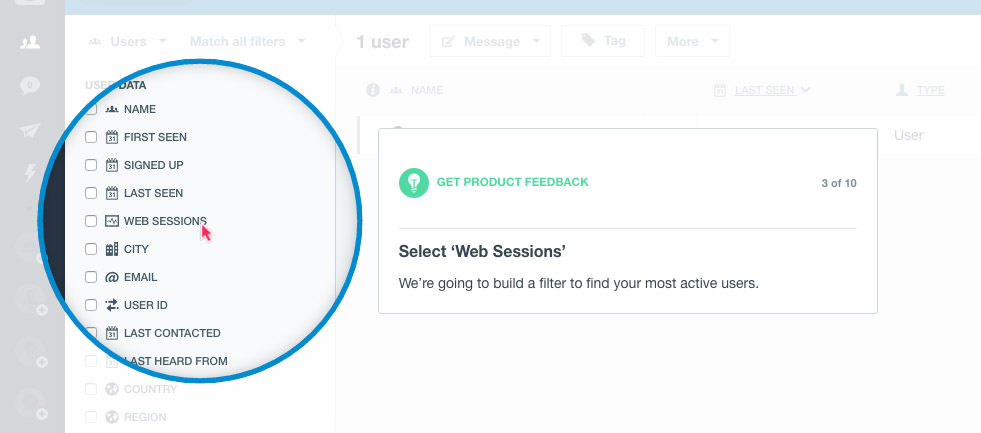Click the info icon beside NAME column
Screen dimensions: 981x433
coord(373,90)
